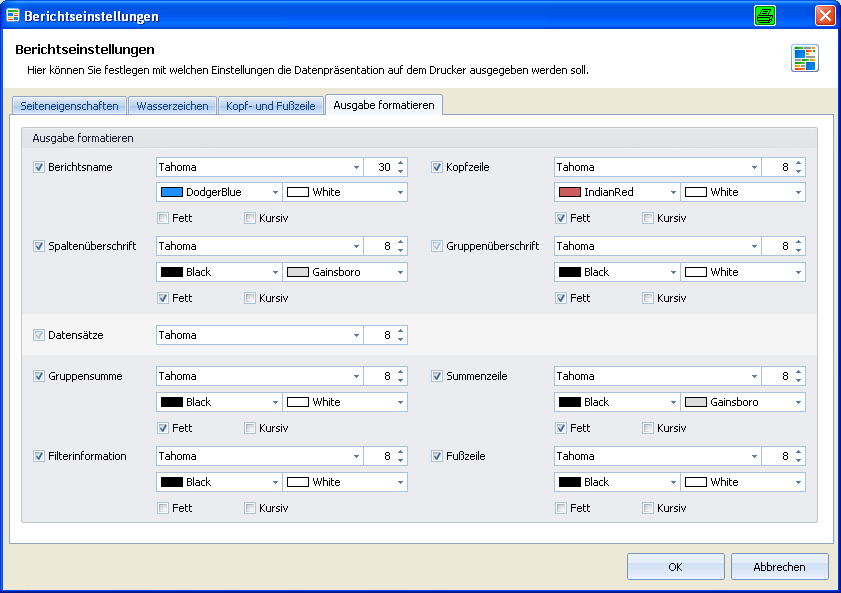
Task: Uncheck the Gruppensumme checkbox
Action: pos(39,376)
